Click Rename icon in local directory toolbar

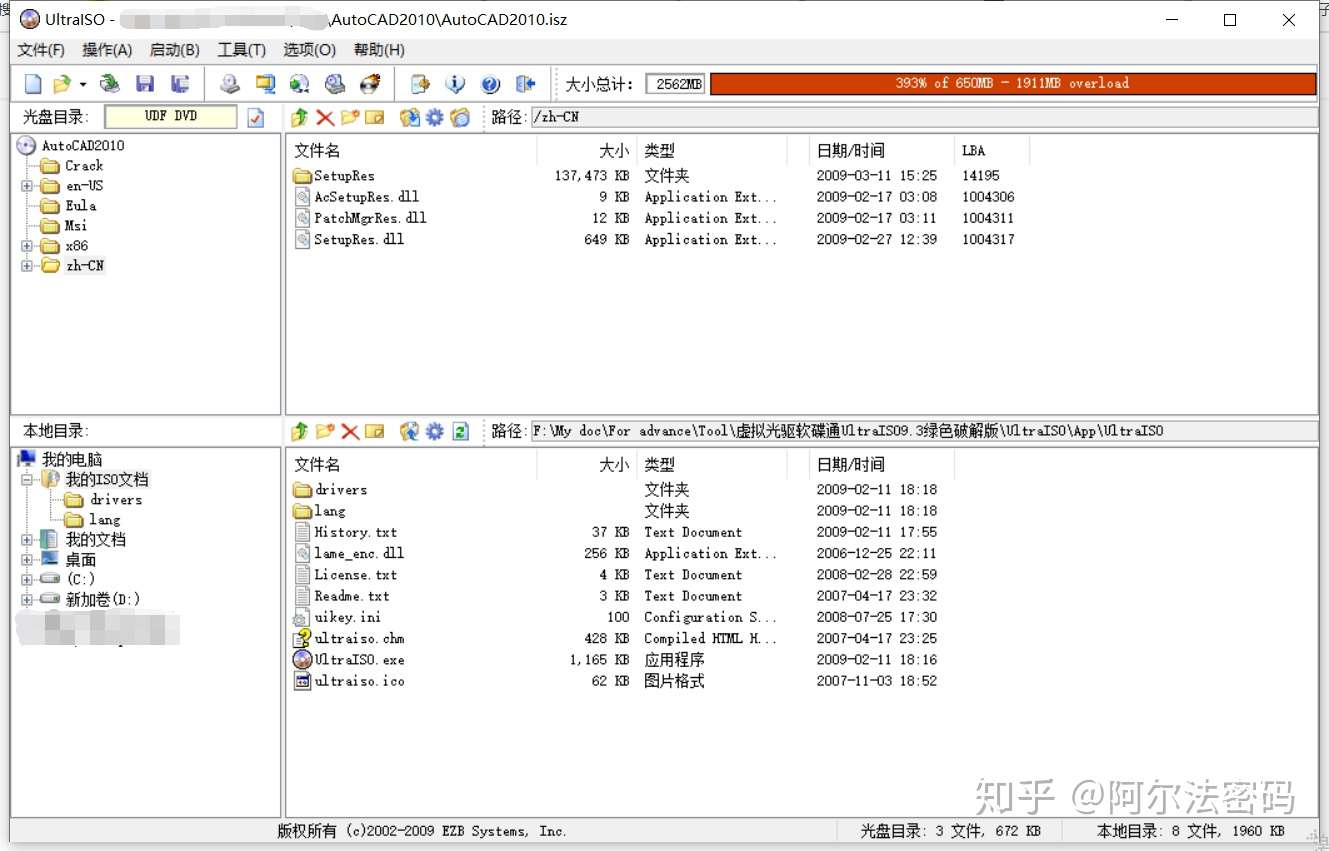click(375, 431)
